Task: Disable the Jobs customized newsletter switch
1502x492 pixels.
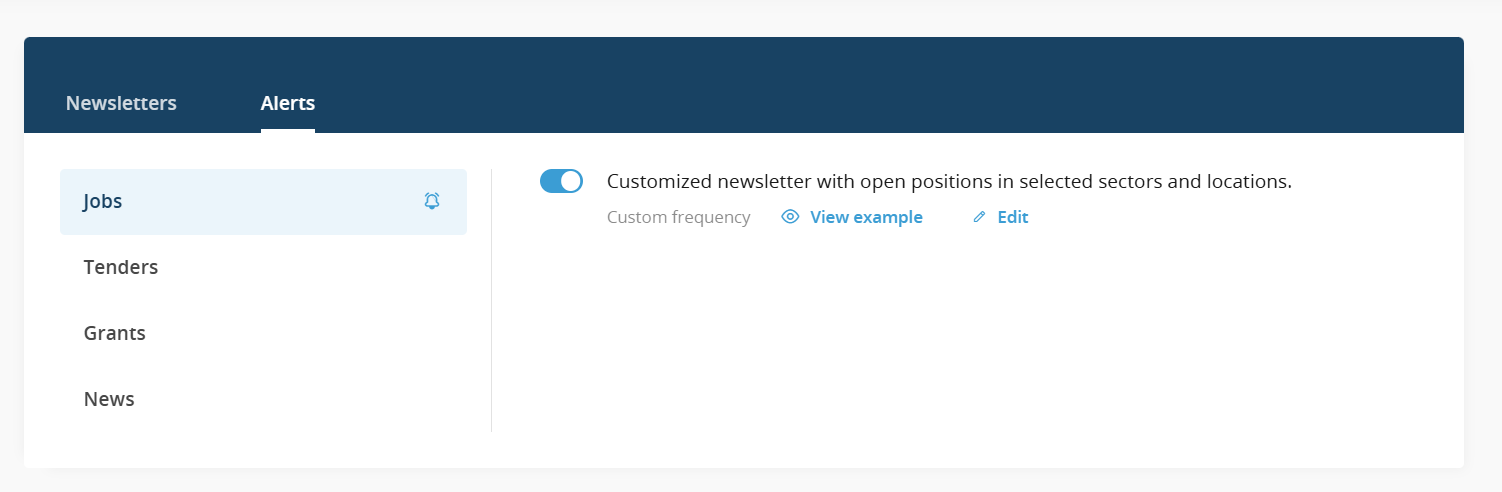Action: click(561, 181)
